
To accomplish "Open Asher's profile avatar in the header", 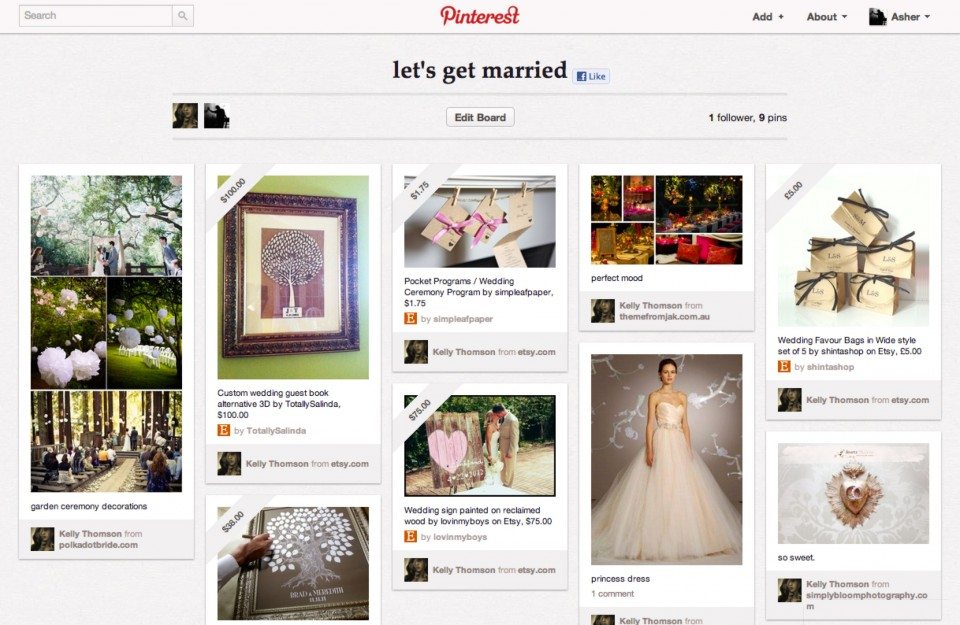I will tap(877, 17).
